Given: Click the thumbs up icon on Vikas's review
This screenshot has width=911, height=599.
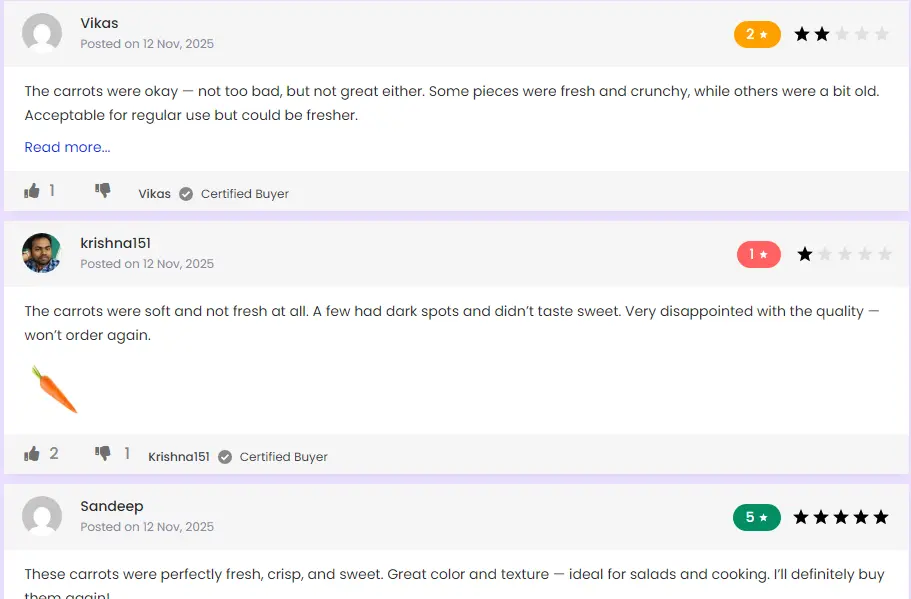Looking at the screenshot, I should point(31,190).
